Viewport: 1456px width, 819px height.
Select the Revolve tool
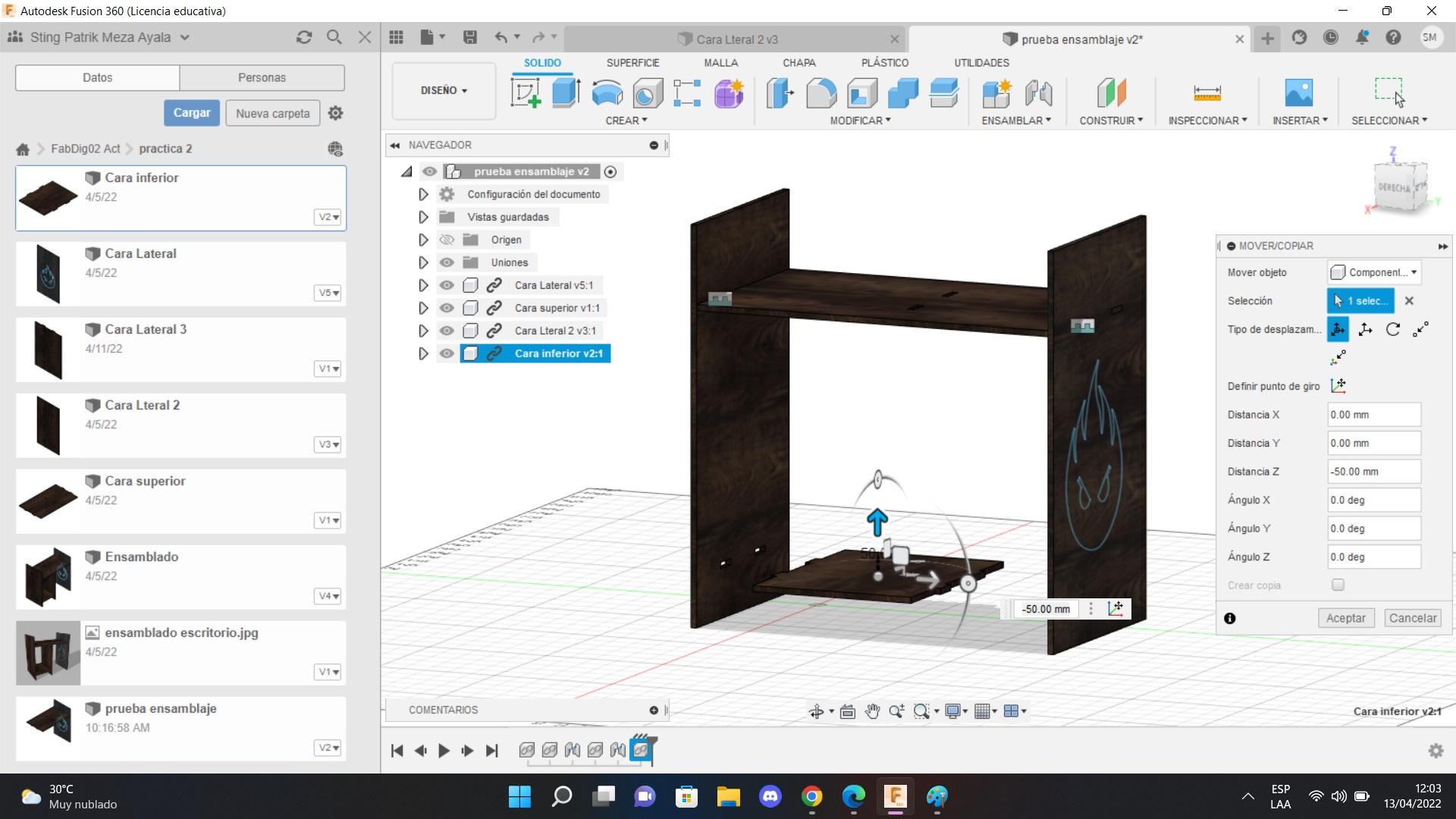tap(607, 93)
